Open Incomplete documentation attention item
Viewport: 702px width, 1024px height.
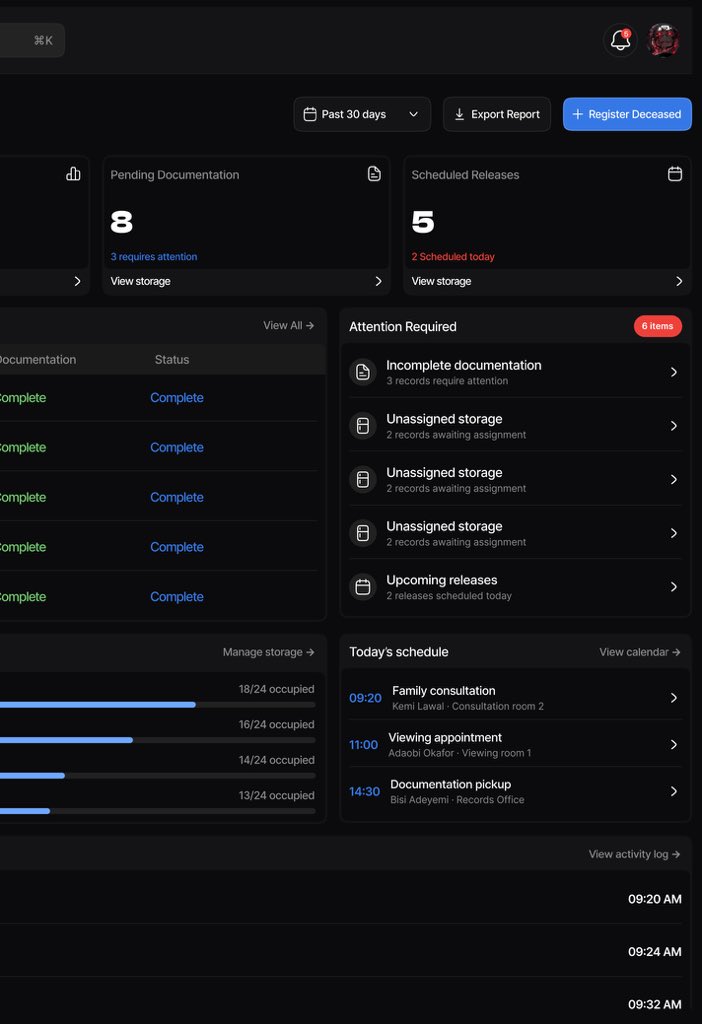pyautogui.click(x=515, y=372)
